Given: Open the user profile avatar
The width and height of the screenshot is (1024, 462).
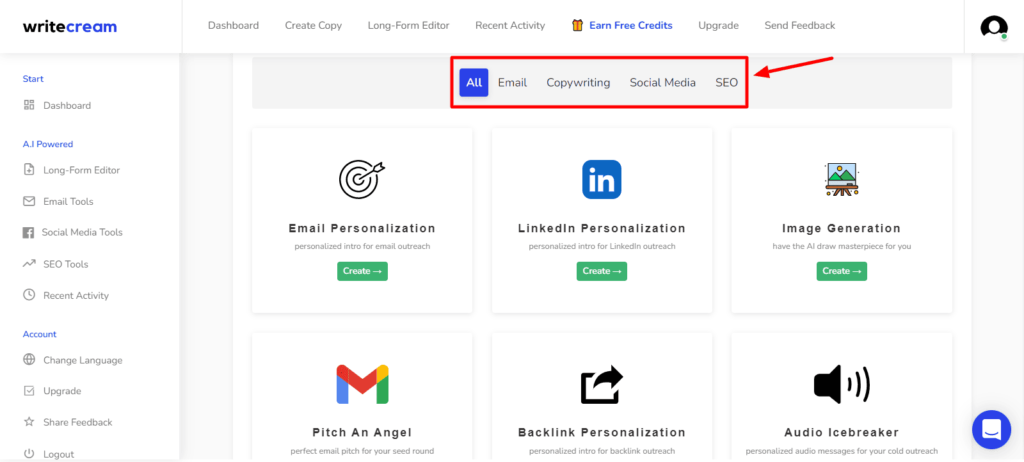Looking at the screenshot, I should coord(993,27).
